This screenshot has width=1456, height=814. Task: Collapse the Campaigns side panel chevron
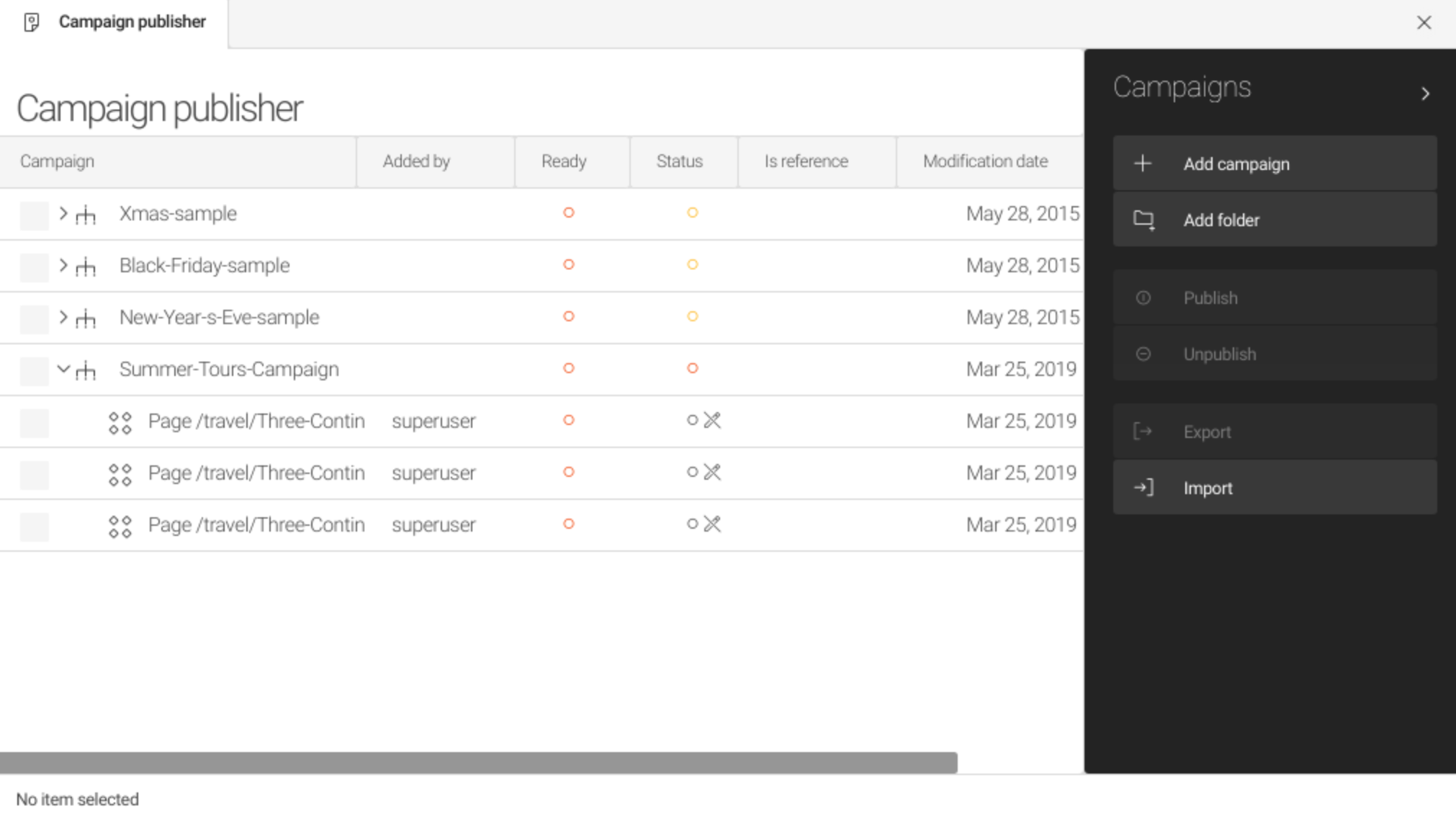(1425, 94)
